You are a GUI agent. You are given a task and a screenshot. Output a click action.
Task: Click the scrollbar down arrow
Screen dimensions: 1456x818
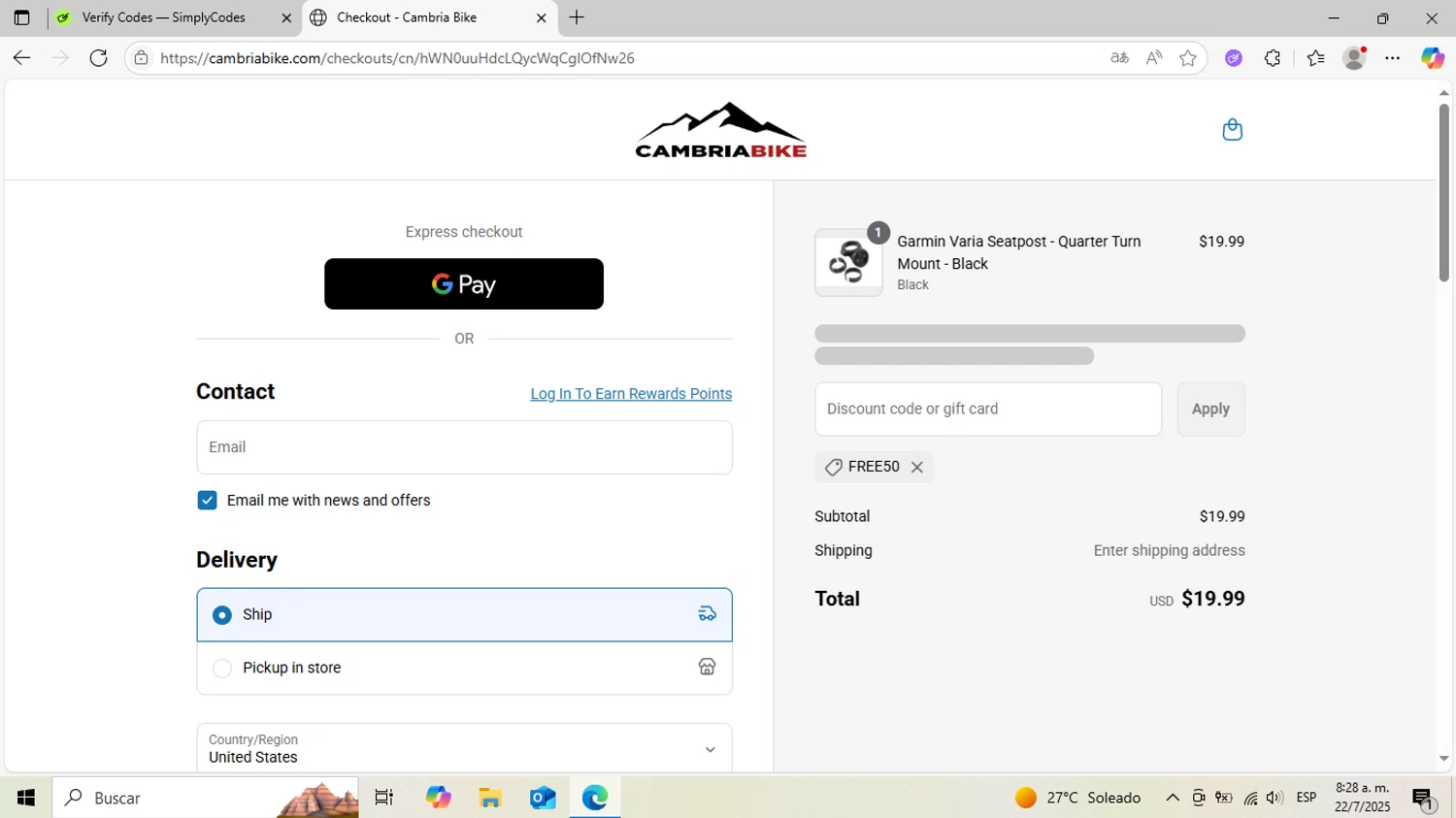[x=1443, y=759]
